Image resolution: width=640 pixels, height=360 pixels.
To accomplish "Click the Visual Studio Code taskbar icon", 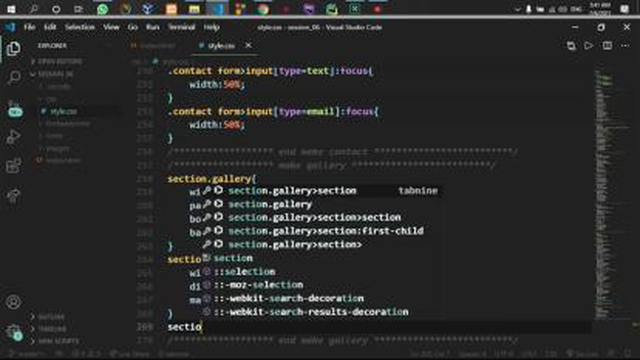I will click(217, 9).
